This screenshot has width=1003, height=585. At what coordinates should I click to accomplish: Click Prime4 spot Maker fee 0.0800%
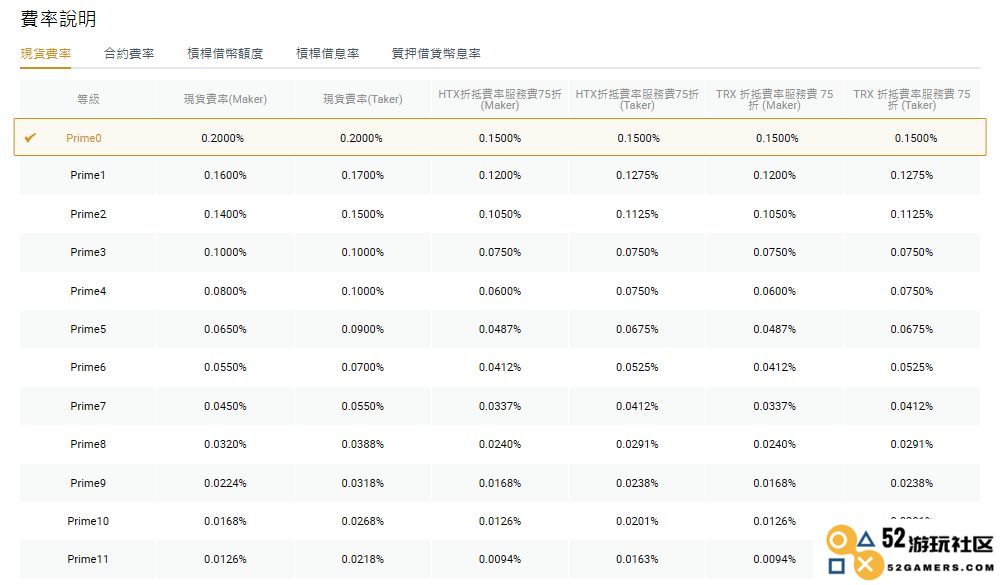225,291
